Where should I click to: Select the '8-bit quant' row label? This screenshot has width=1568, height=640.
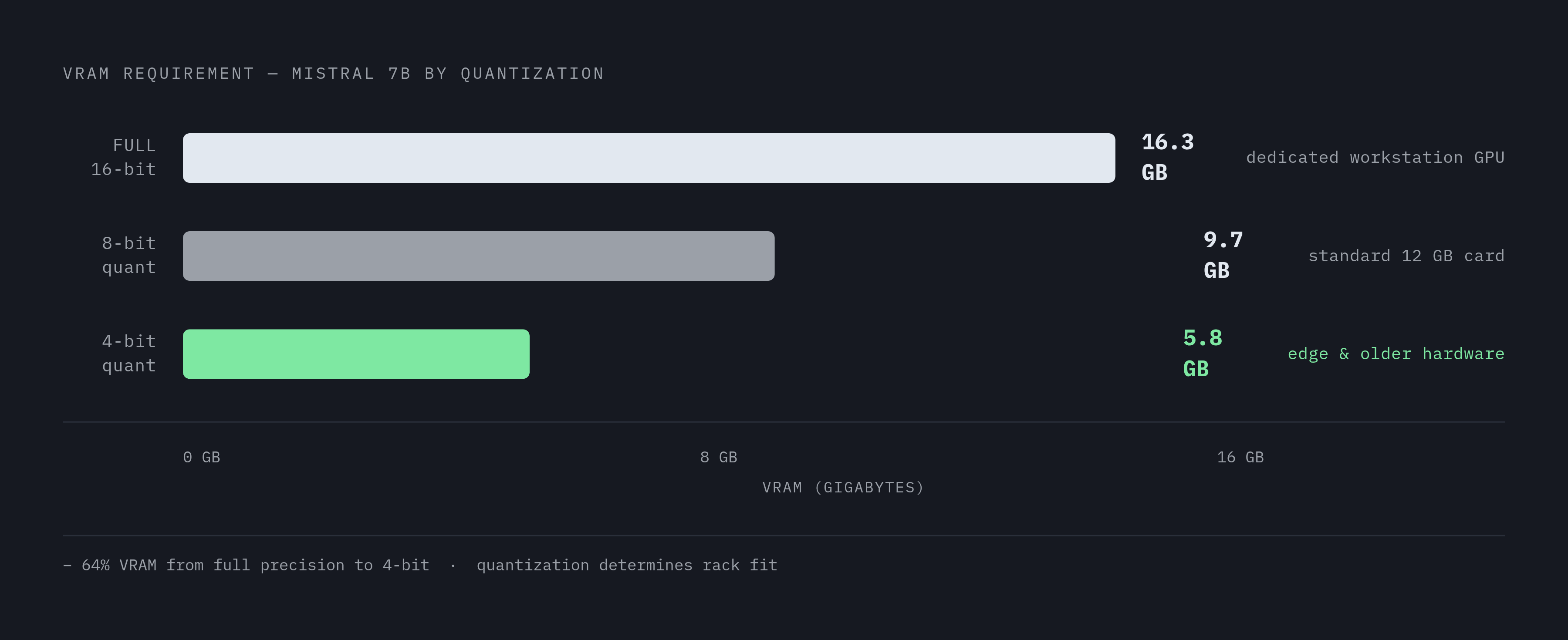click(129, 256)
